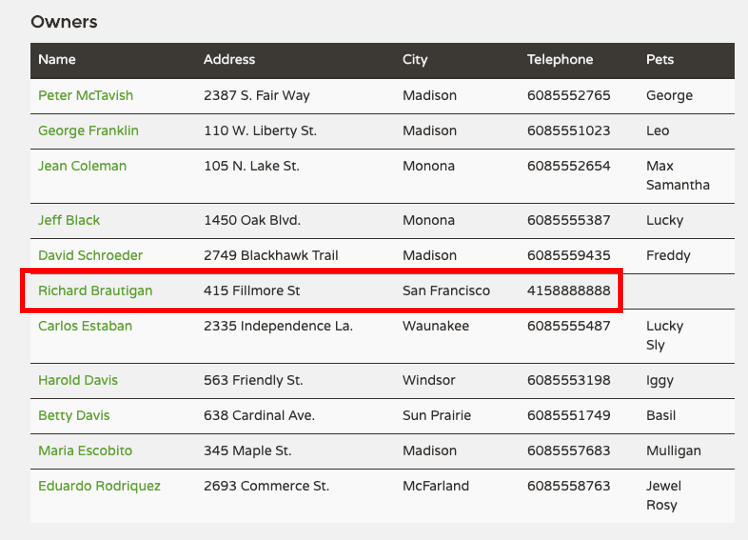748x540 pixels.
Task: Click telephone number 4158888888
Action: [568, 291]
